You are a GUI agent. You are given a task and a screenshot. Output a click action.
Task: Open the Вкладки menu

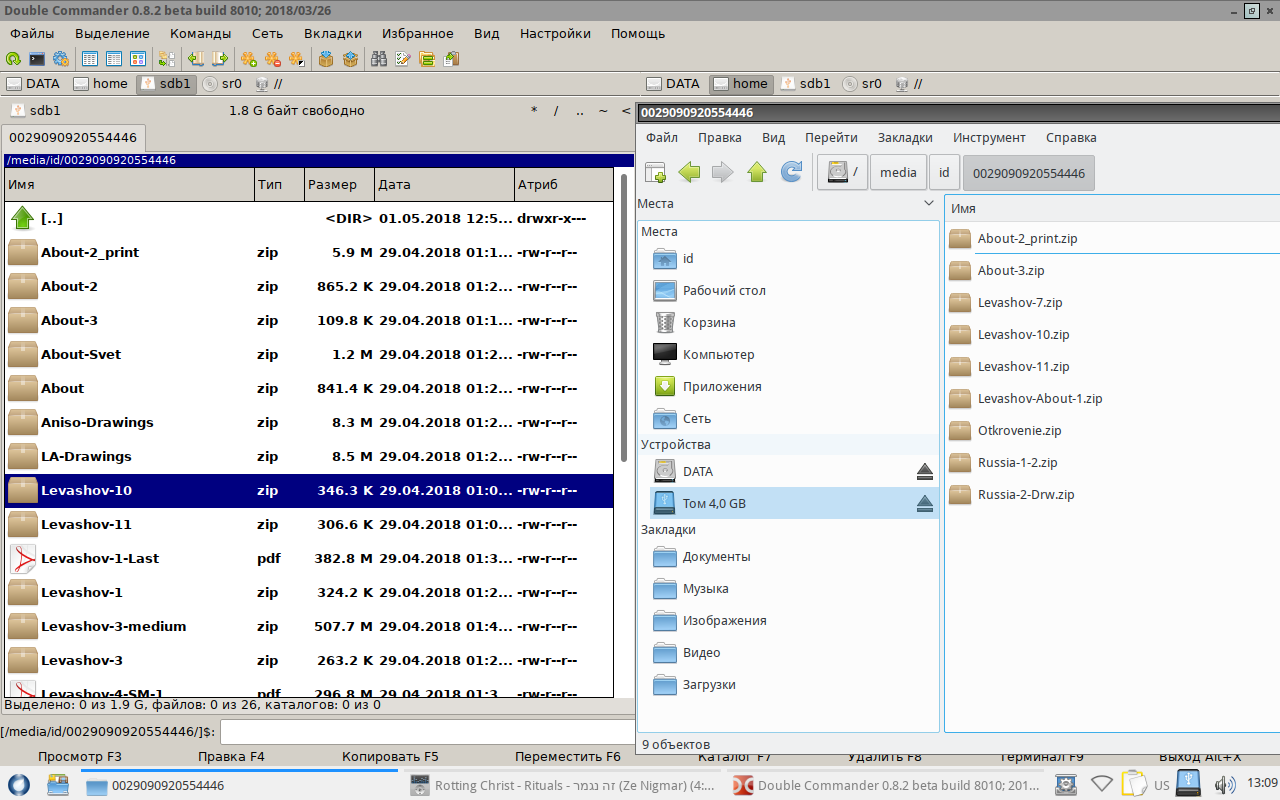[x=333, y=33]
